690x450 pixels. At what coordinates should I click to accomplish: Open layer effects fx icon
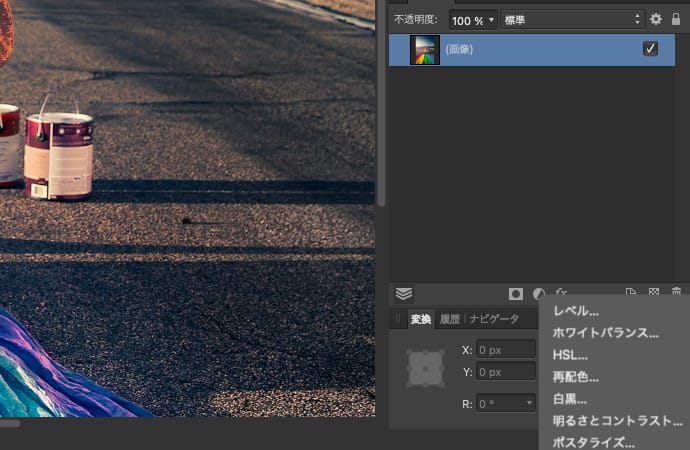pos(561,293)
